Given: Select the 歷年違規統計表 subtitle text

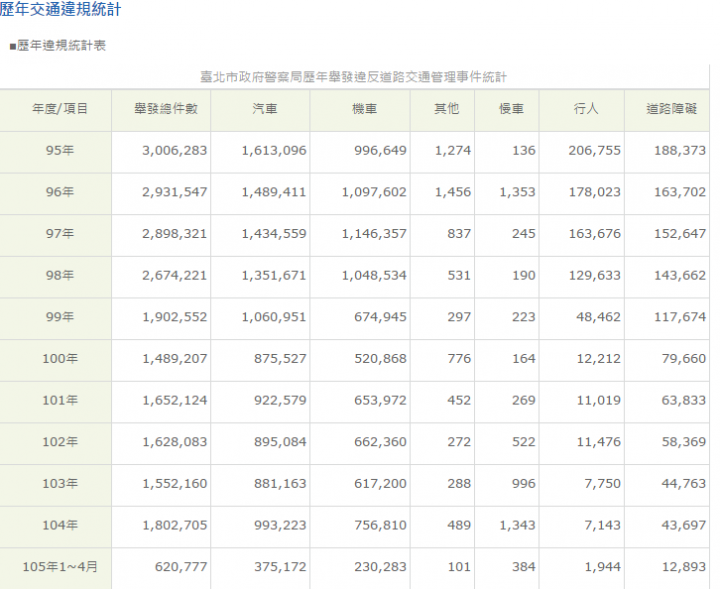Looking at the screenshot, I should (61, 45).
